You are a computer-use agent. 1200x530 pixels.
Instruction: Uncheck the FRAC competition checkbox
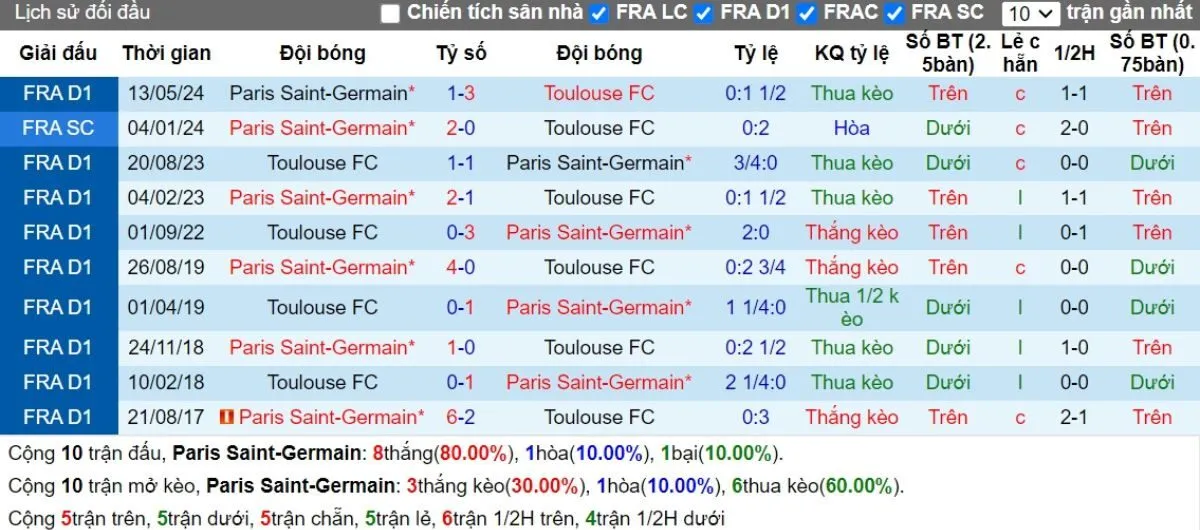coord(807,13)
